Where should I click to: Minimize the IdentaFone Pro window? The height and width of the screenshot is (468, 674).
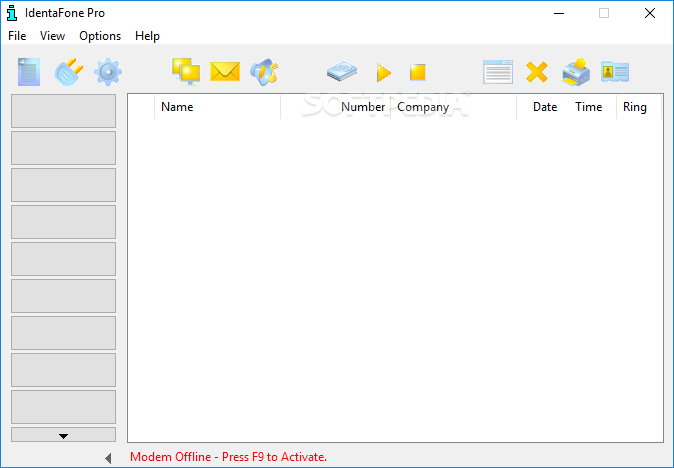click(x=559, y=13)
